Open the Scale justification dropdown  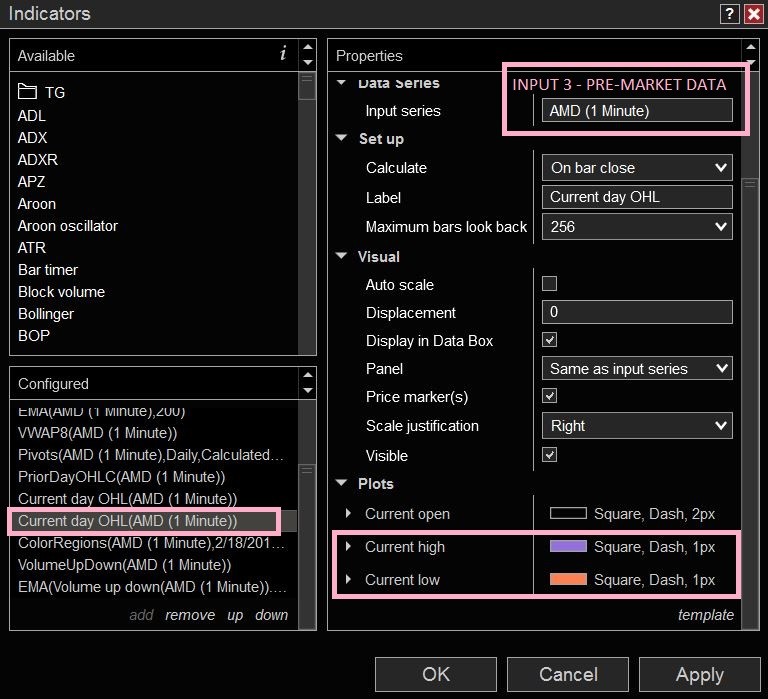637,426
